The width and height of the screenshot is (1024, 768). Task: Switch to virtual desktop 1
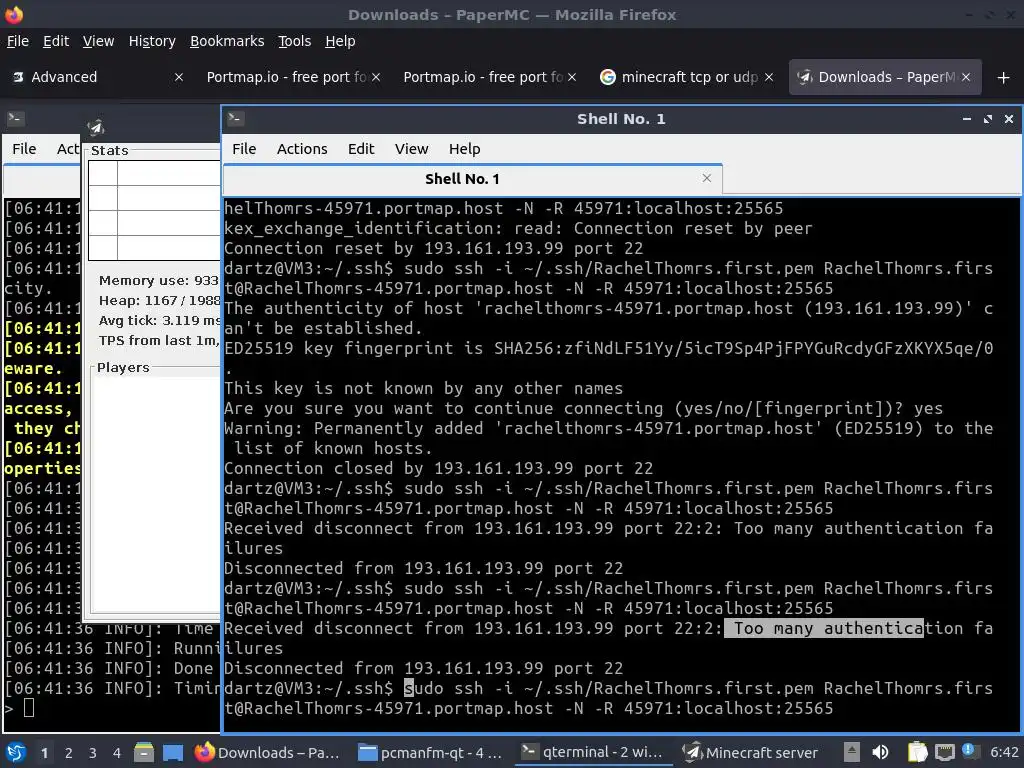tap(44, 753)
